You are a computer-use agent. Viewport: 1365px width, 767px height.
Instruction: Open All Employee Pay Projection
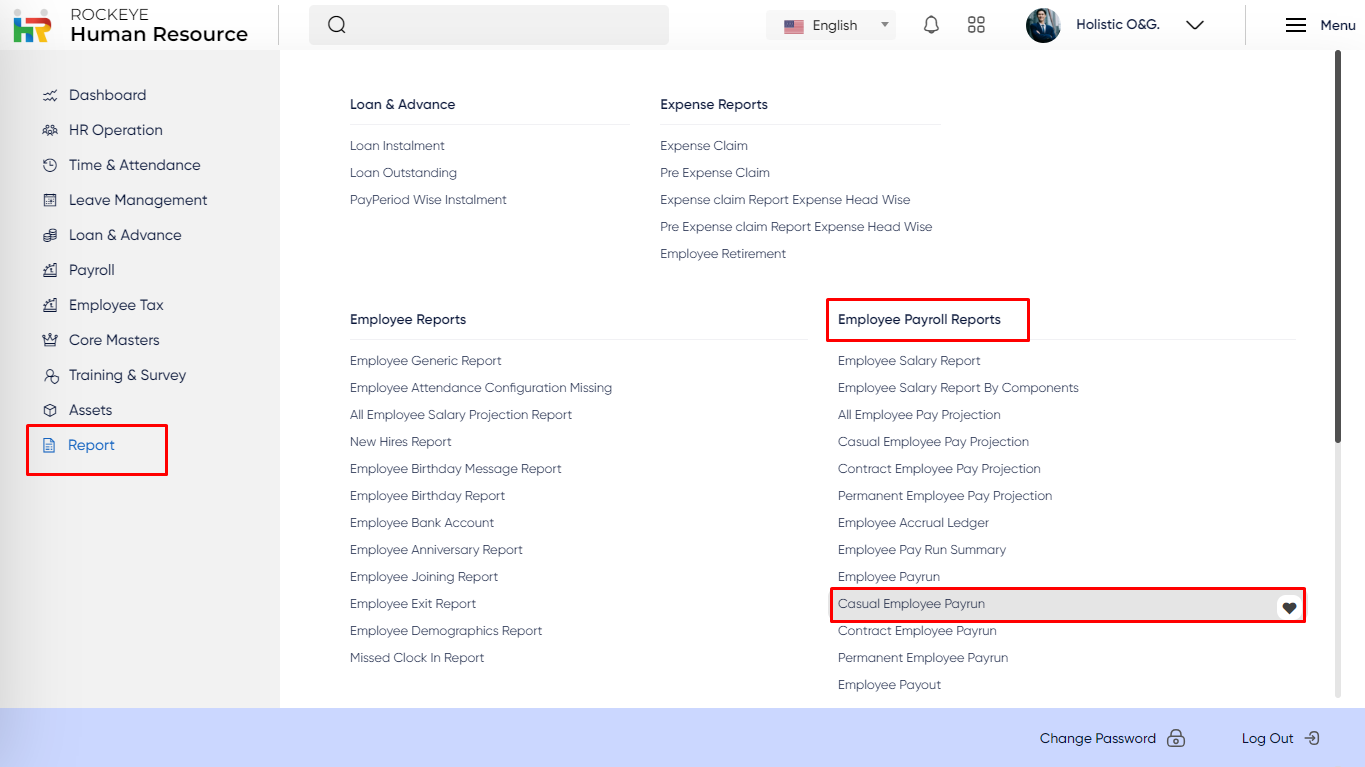(x=919, y=415)
